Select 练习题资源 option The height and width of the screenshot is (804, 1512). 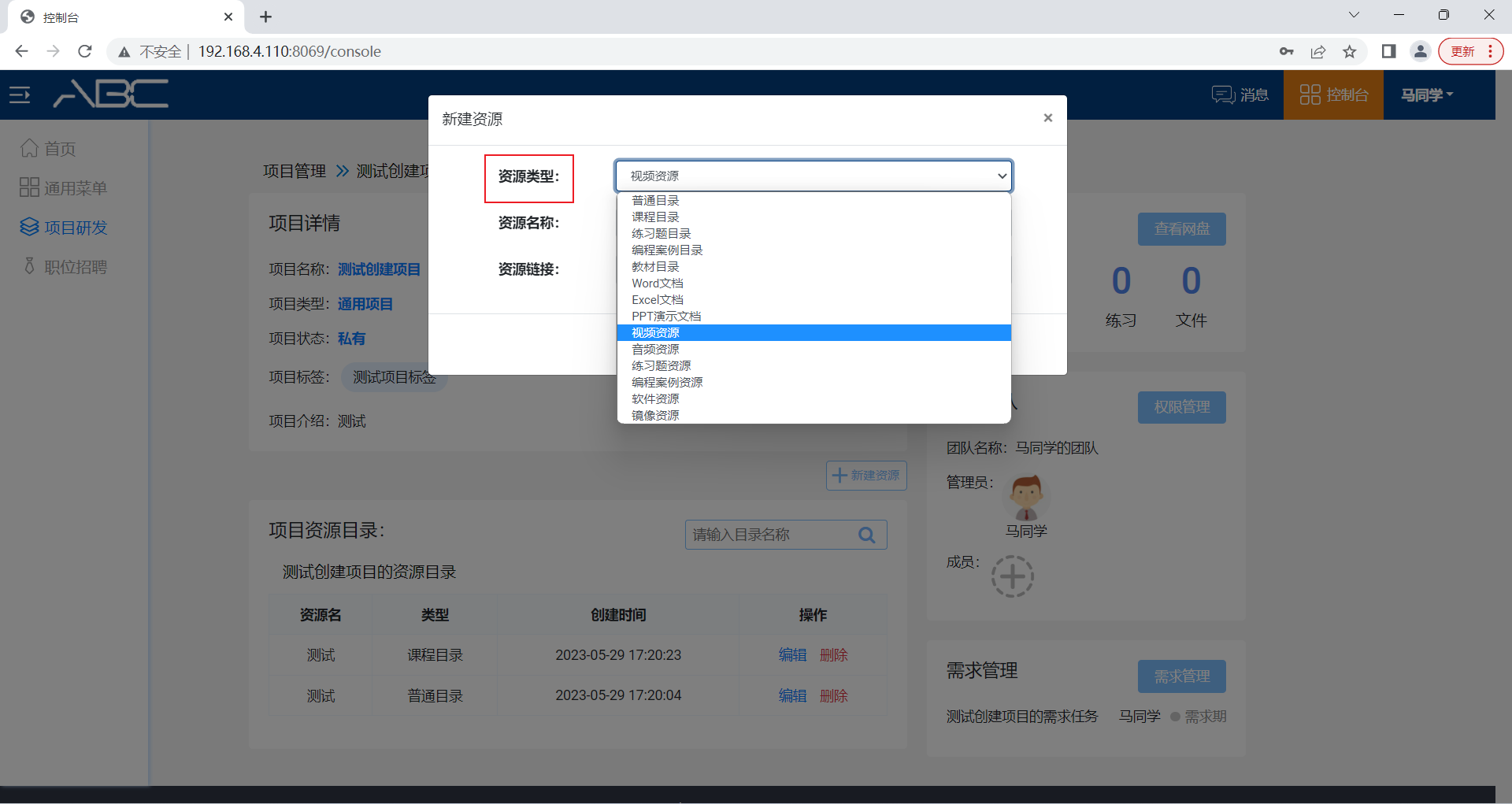pyautogui.click(x=813, y=366)
